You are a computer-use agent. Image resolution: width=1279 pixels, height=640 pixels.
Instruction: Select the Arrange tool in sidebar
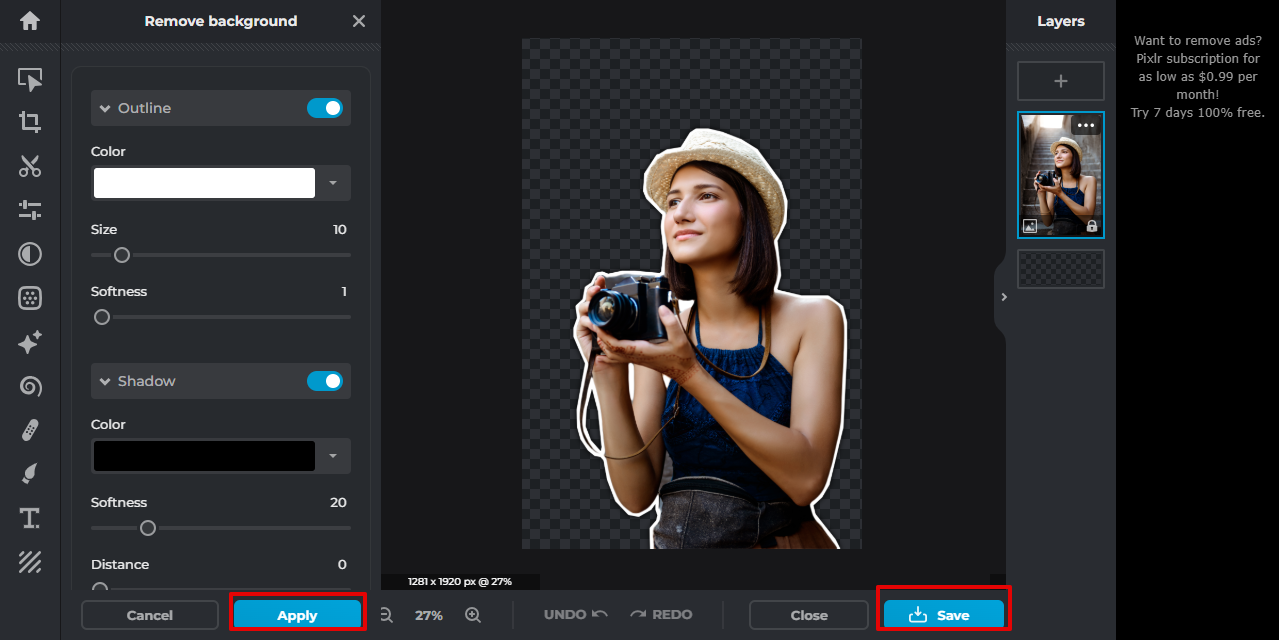30,79
